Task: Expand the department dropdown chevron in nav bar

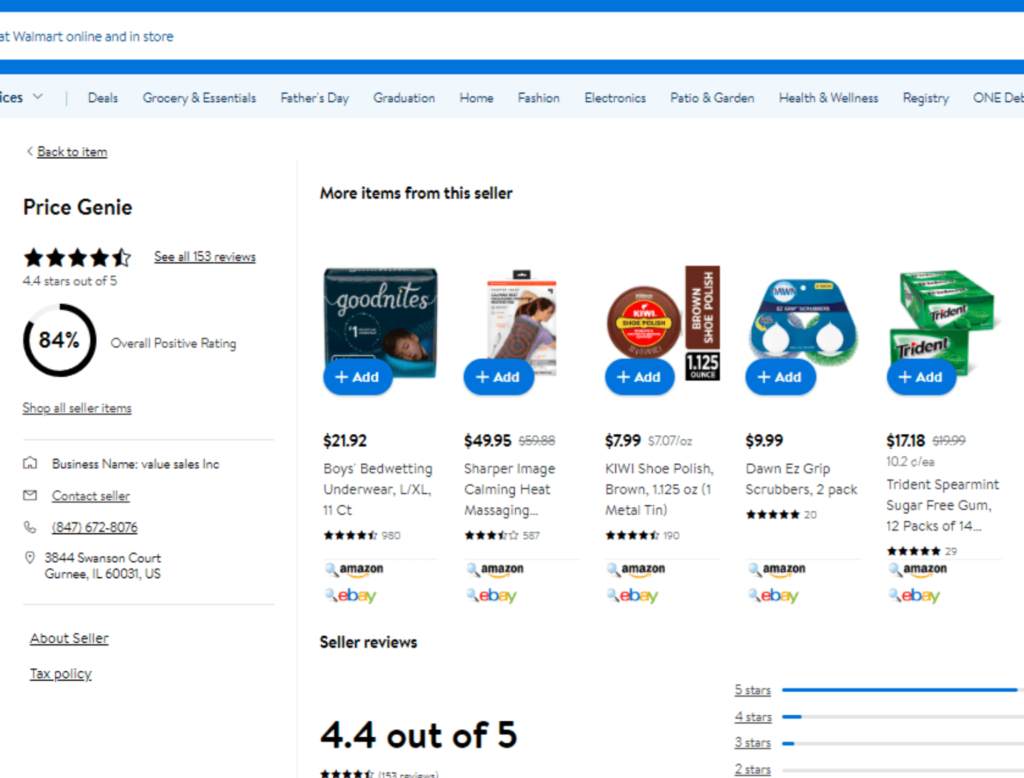Action: tap(38, 97)
